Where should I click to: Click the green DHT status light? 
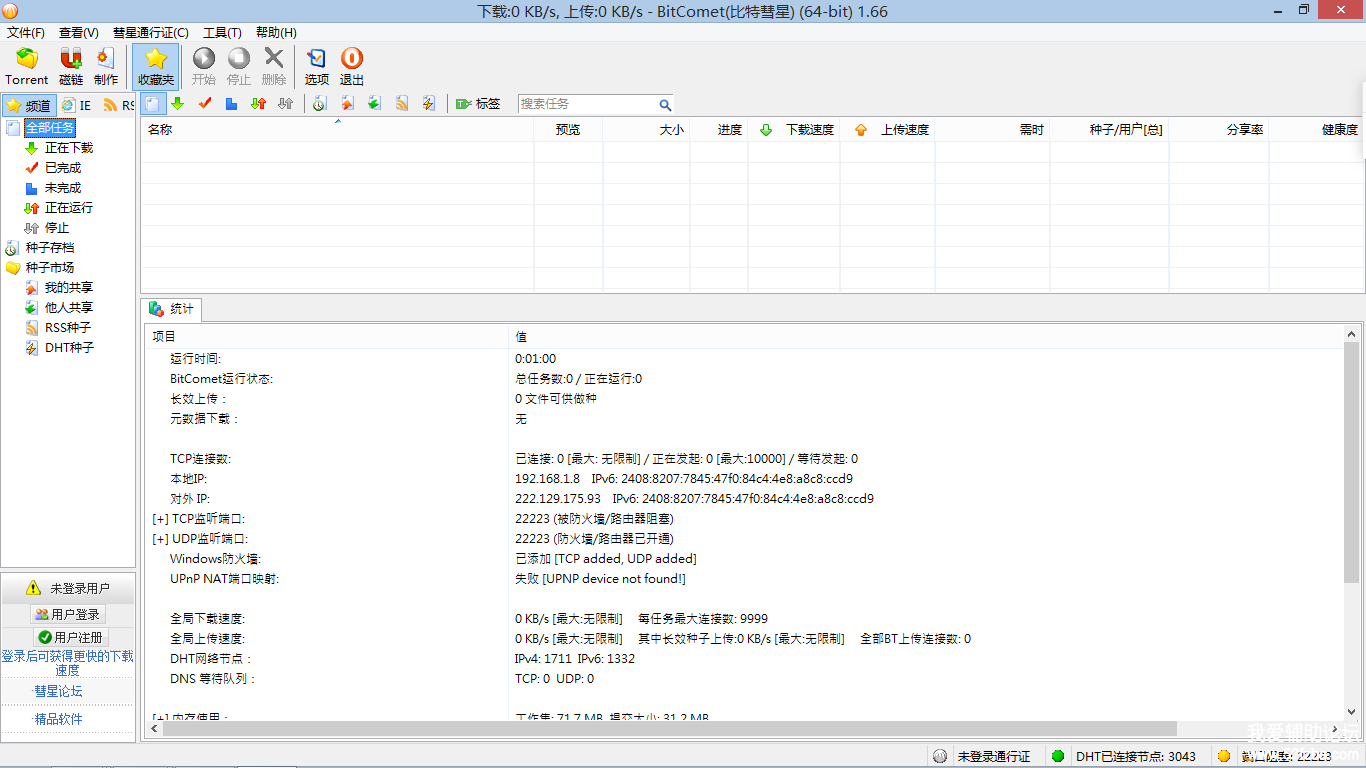(1058, 757)
